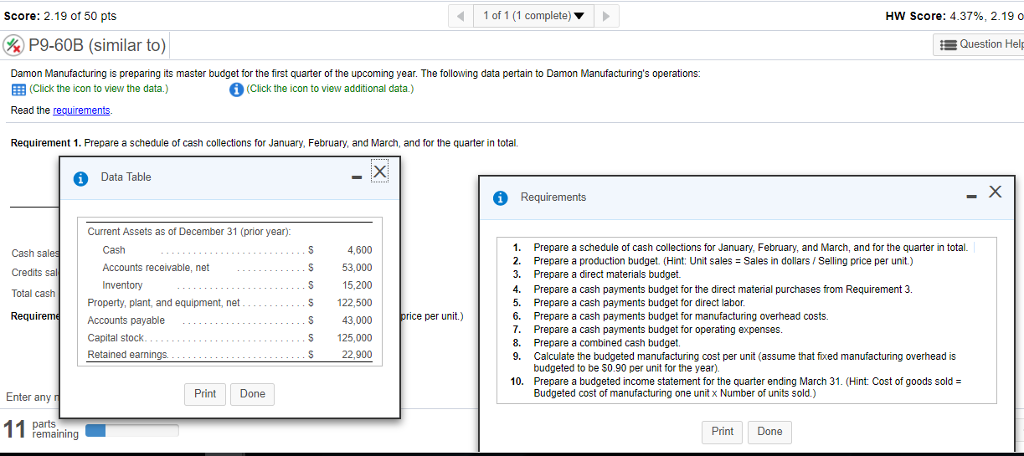1024x456 pixels.
Task: Click requirement 3 direct materials budget text
Action: coord(607,273)
